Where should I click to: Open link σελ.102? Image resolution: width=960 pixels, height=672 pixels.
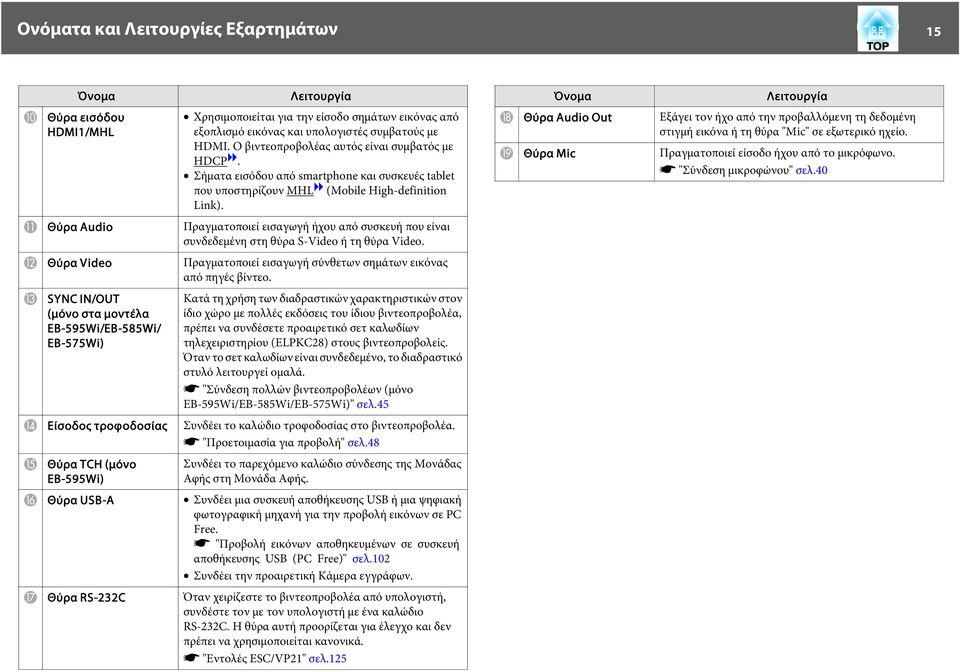(x=371, y=559)
